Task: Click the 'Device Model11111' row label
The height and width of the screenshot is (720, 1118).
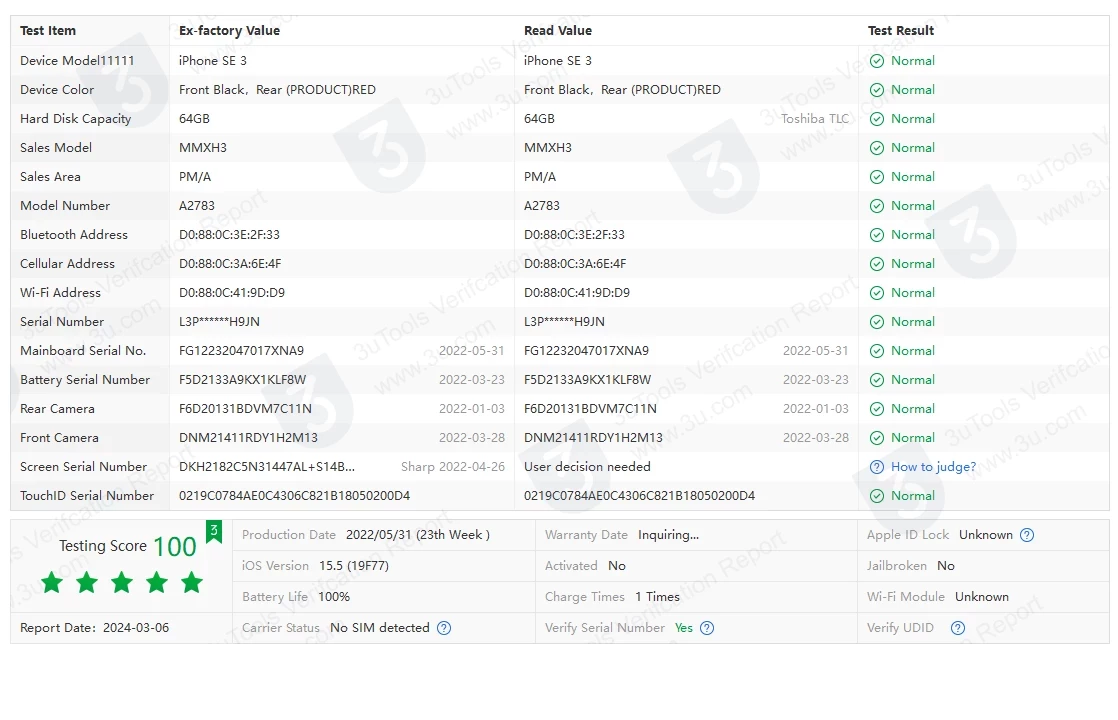Action: pos(77,61)
